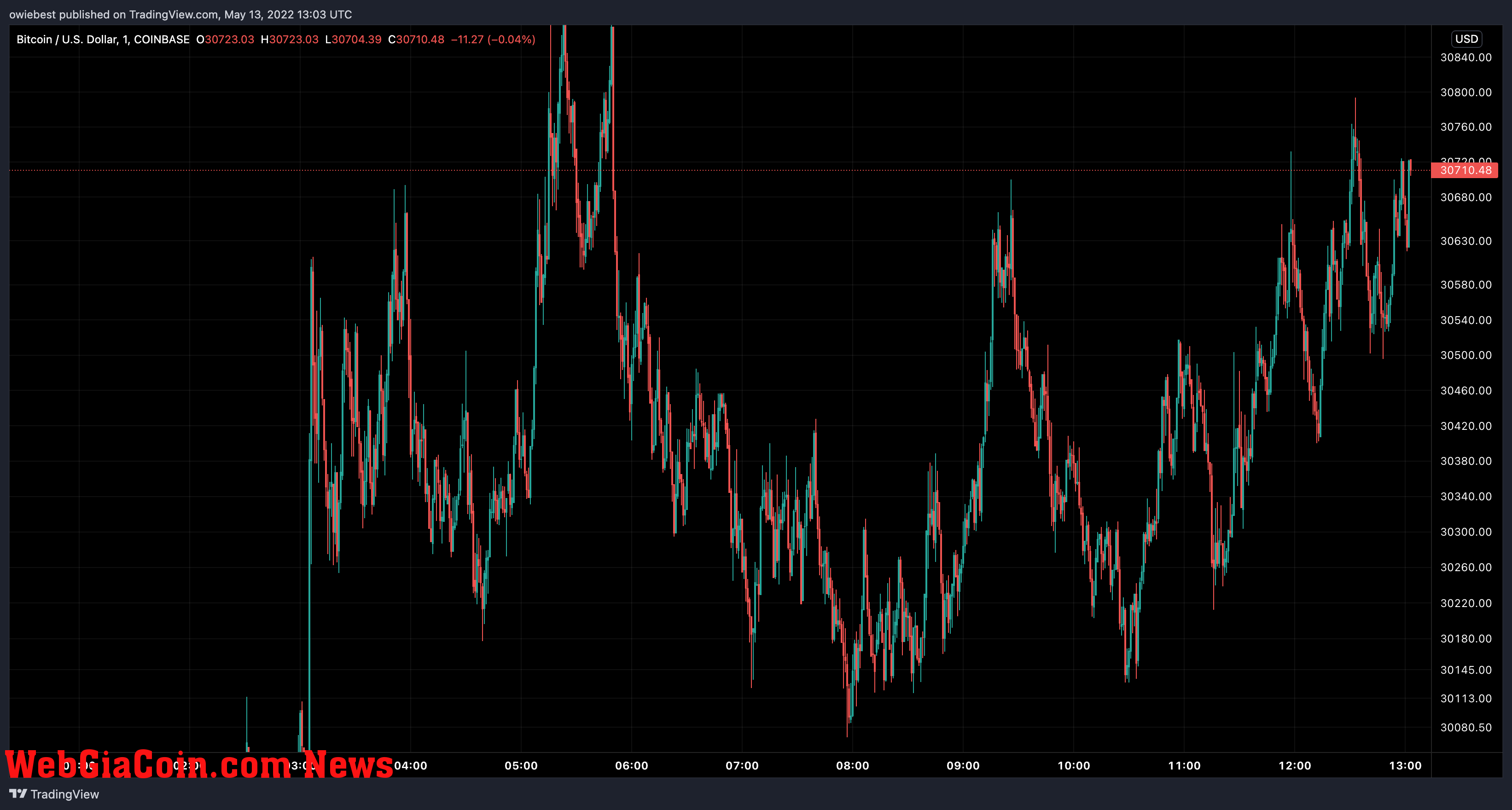Click the 30580.00 price axis label
Viewport: 1512px width, 810px height.
click(1465, 284)
